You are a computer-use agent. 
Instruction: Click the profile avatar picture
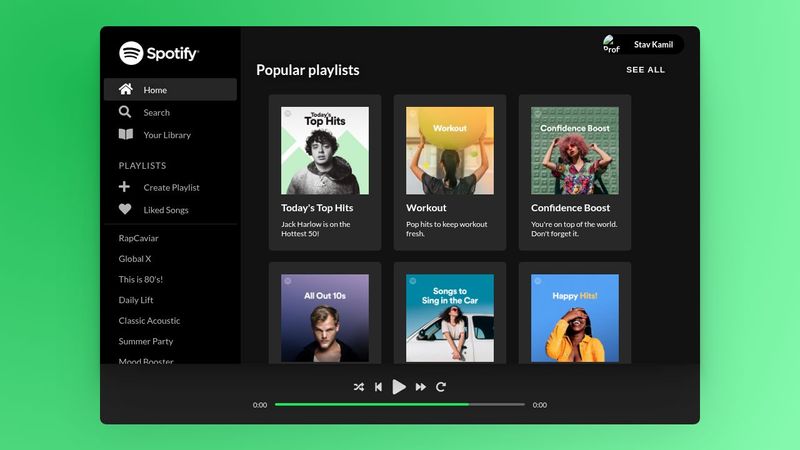(x=611, y=44)
